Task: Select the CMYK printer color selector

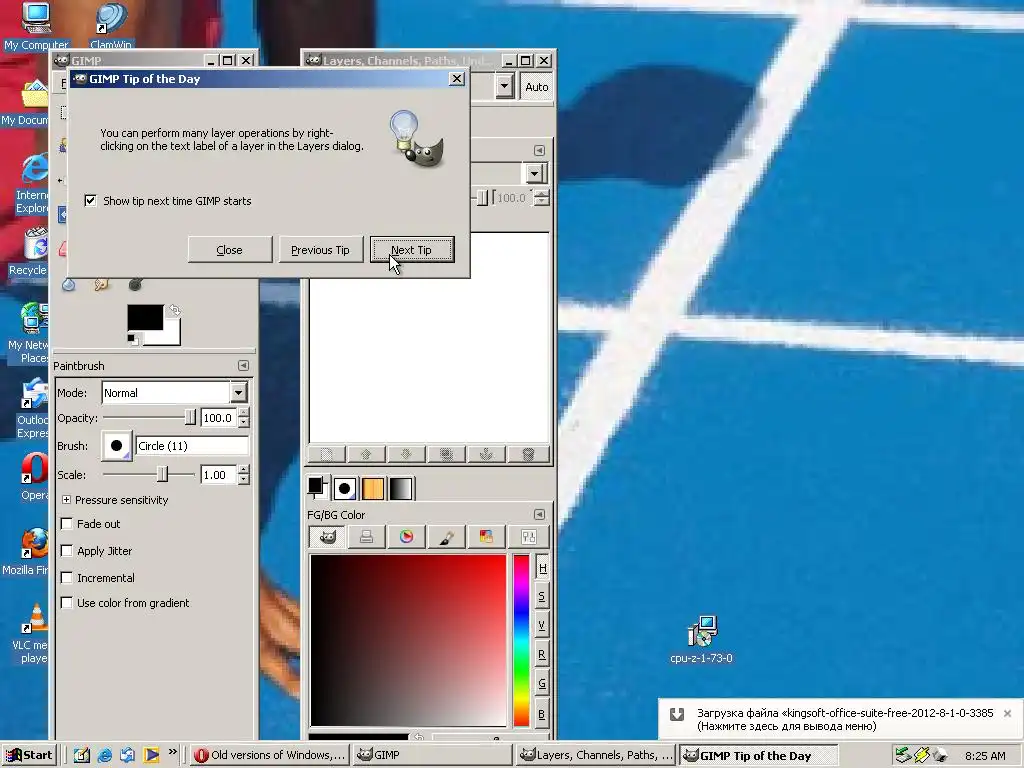Action: (367, 537)
